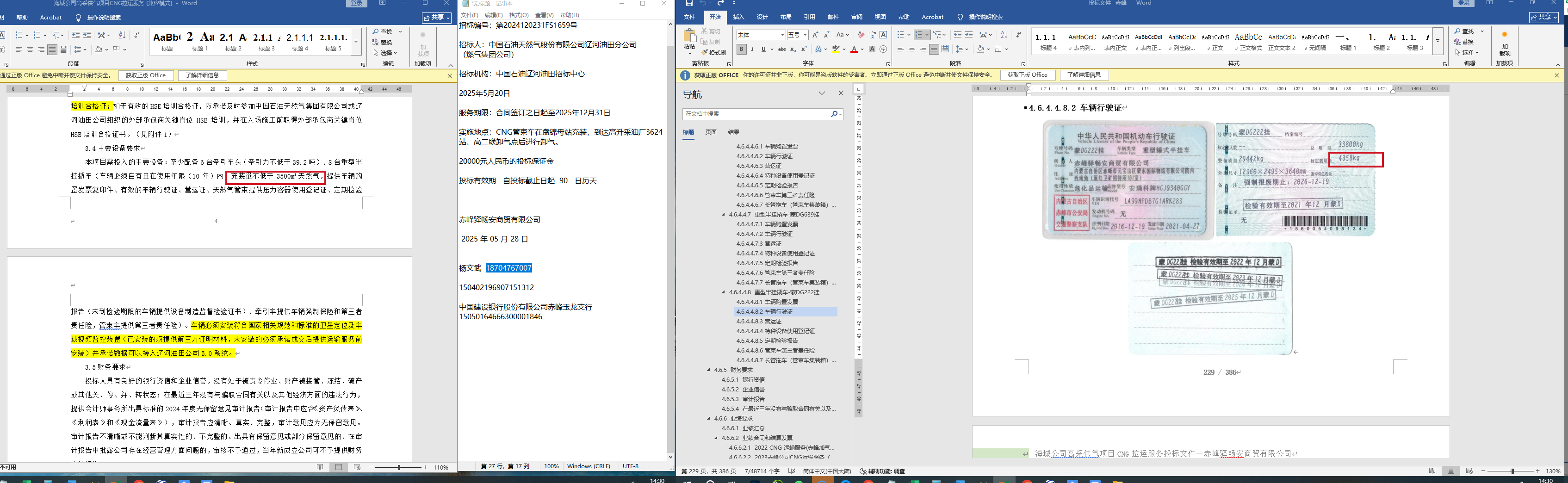Toggle Bold in right Word window
The image size is (1568, 483).
coord(741,50)
